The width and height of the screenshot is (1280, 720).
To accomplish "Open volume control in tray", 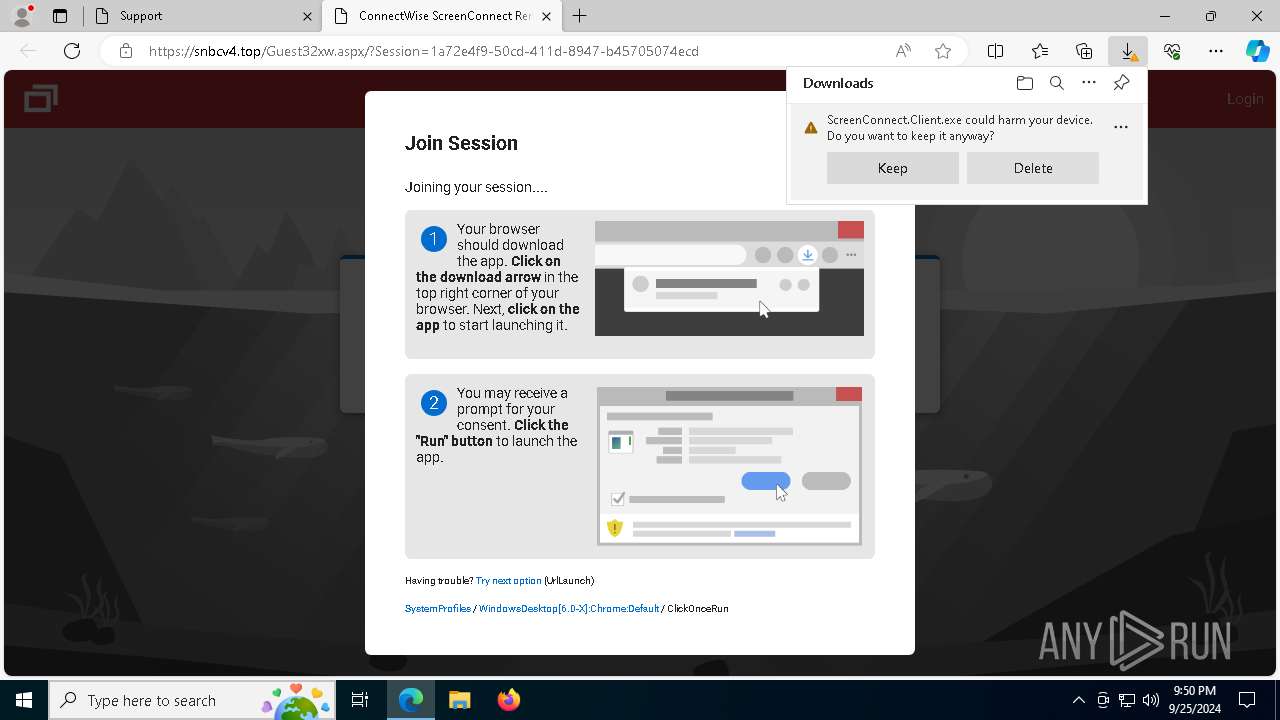I will tap(1151, 700).
